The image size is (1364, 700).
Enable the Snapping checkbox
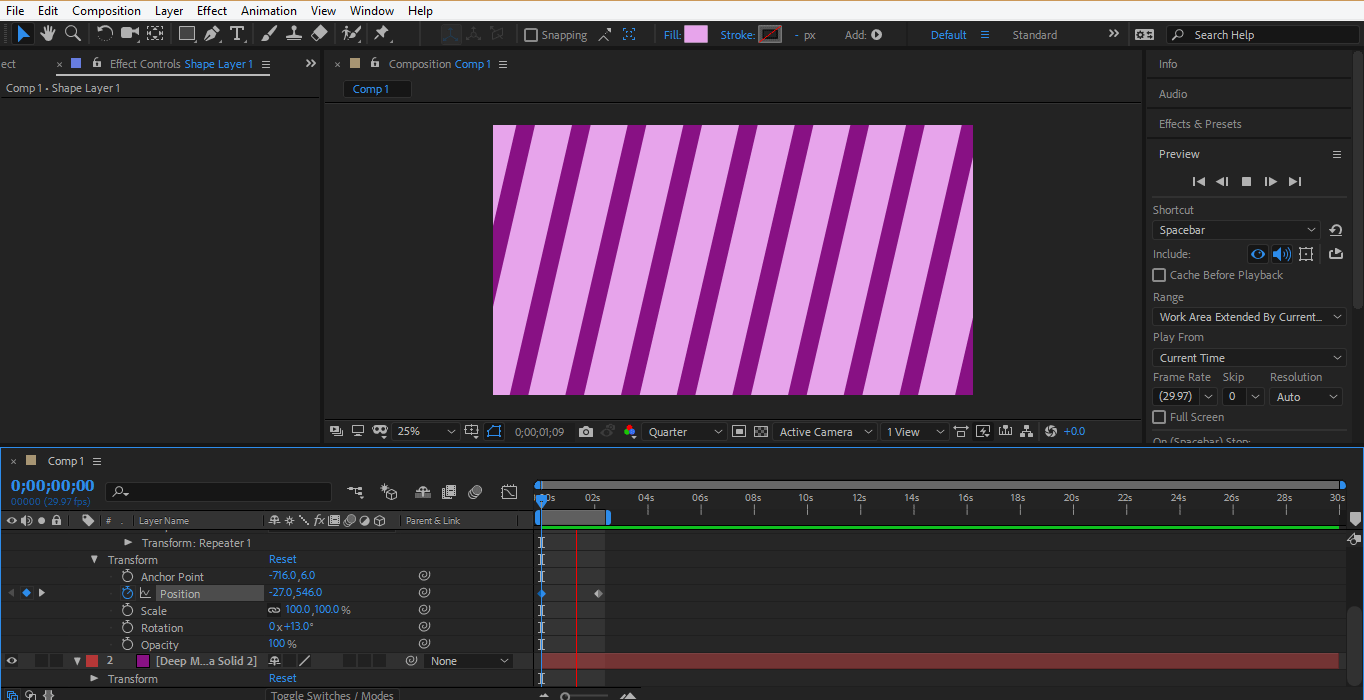[531, 35]
